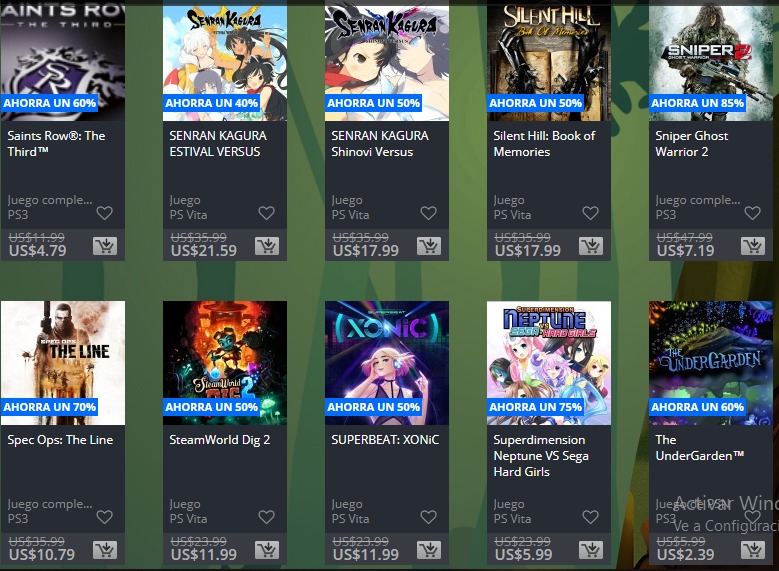This screenshot has width=779, height=571.
Task: Add Saints Row: The Third to cart
Action: (105, 246)
